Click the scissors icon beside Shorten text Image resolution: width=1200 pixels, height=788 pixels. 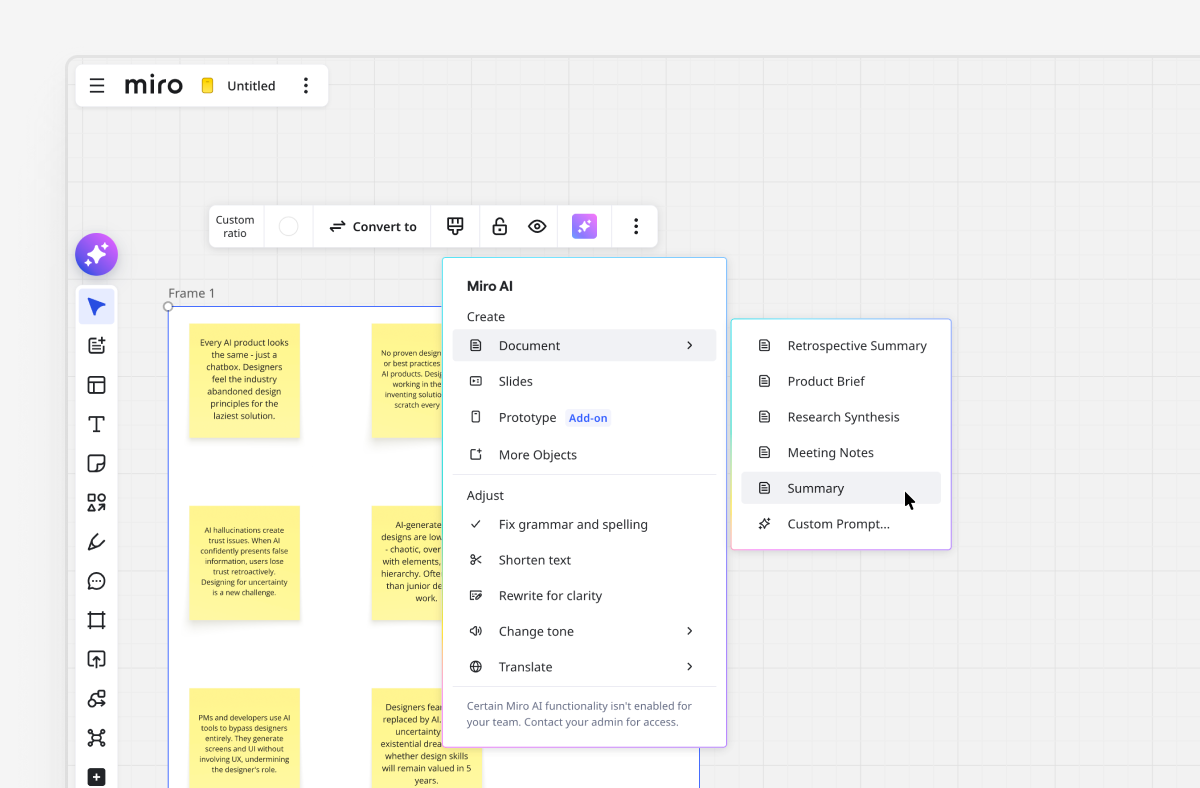476,560
